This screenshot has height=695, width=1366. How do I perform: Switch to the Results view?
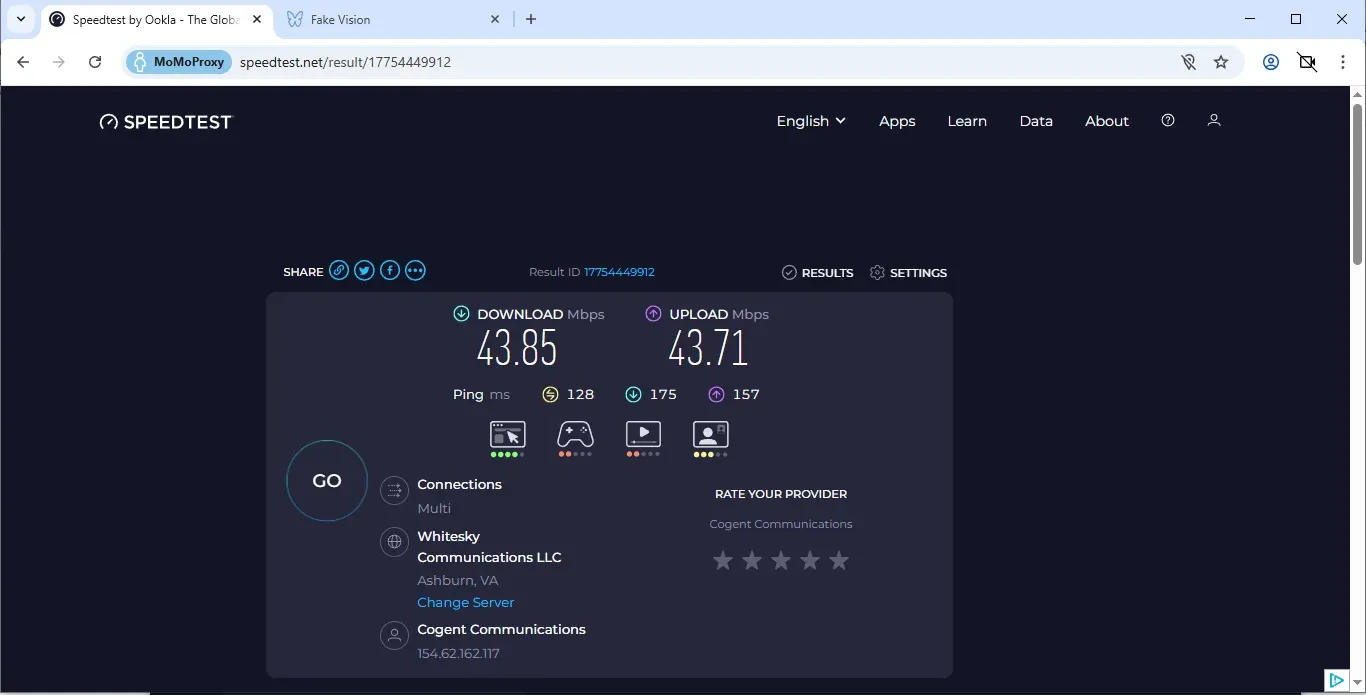pos(817,272)
